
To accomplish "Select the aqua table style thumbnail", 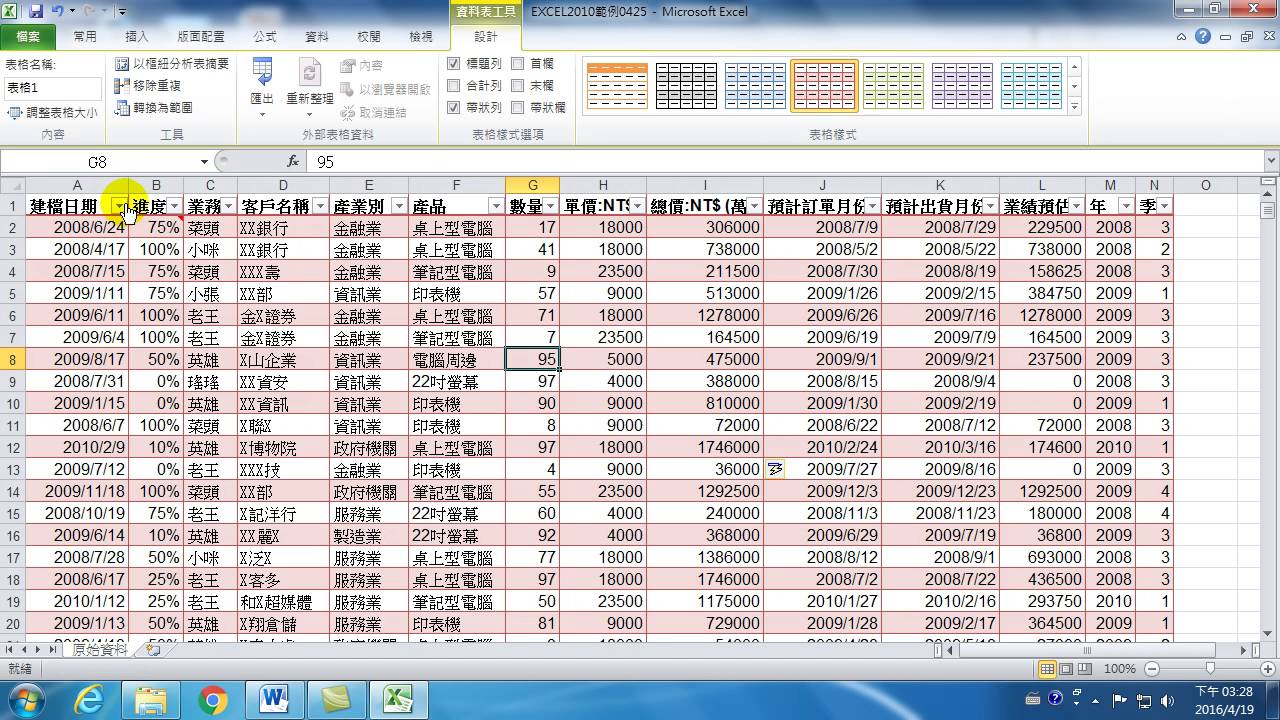I will tap(1031, 86).
